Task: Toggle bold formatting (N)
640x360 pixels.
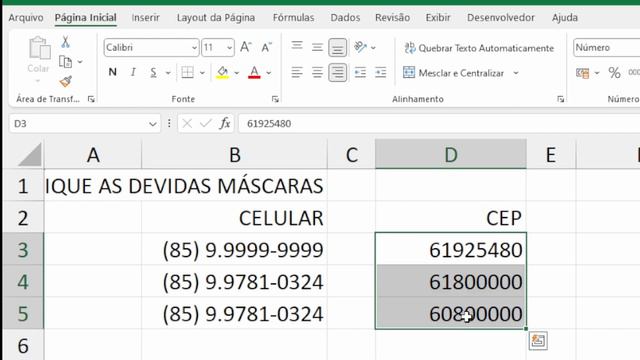Action: click(113, 72)
